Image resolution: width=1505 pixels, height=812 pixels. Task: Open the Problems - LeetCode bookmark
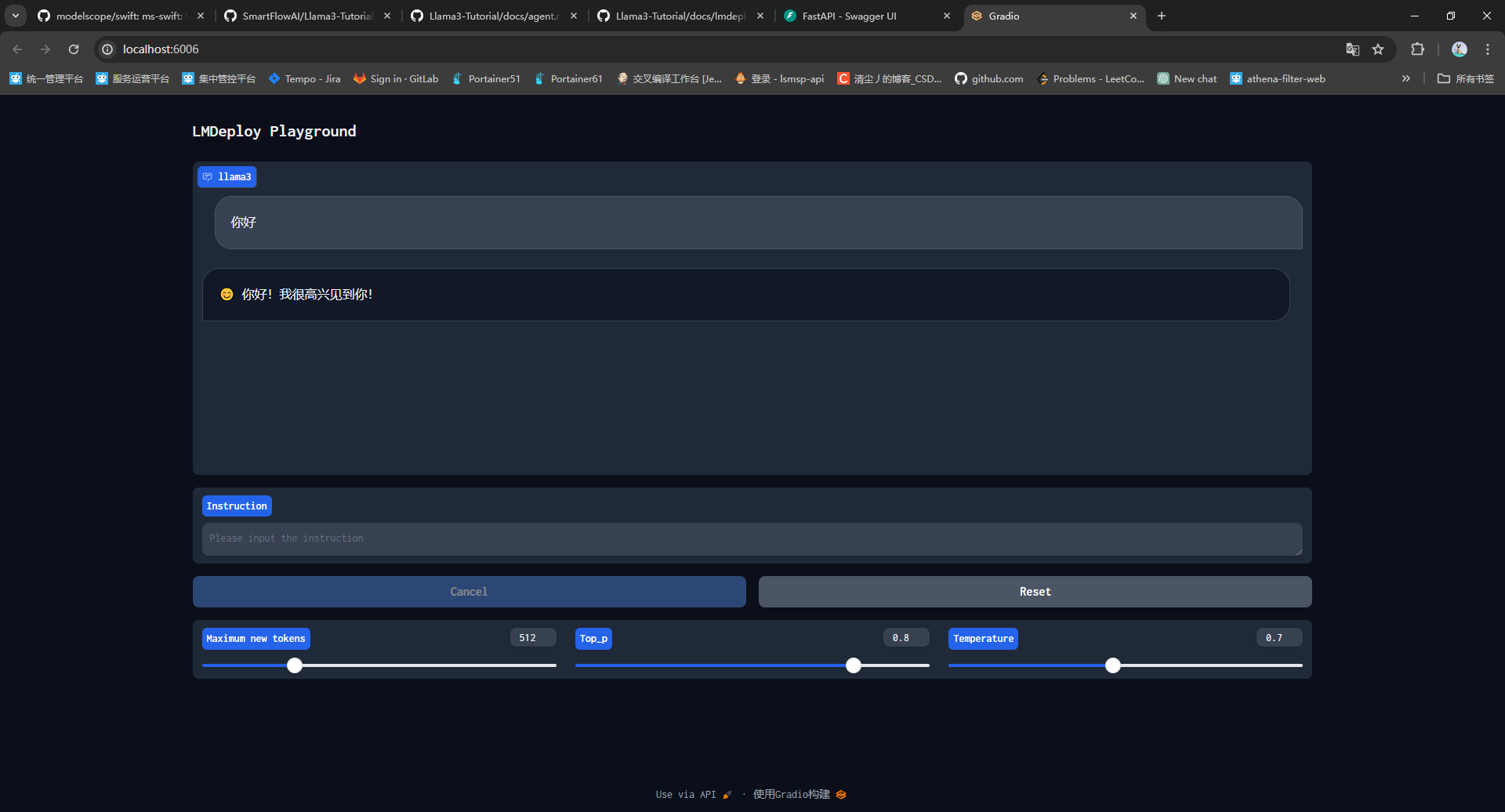[x=1090, y=78]
